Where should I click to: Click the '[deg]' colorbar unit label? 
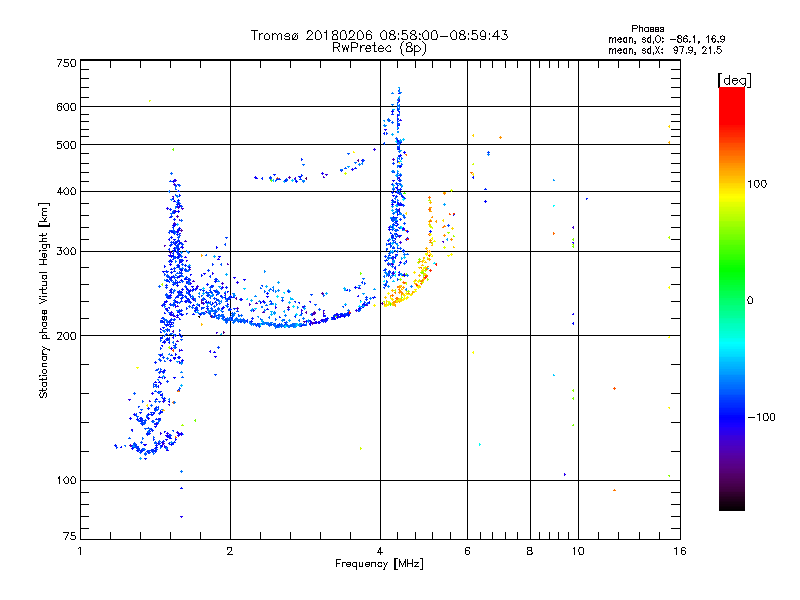[x=734, y=80]
